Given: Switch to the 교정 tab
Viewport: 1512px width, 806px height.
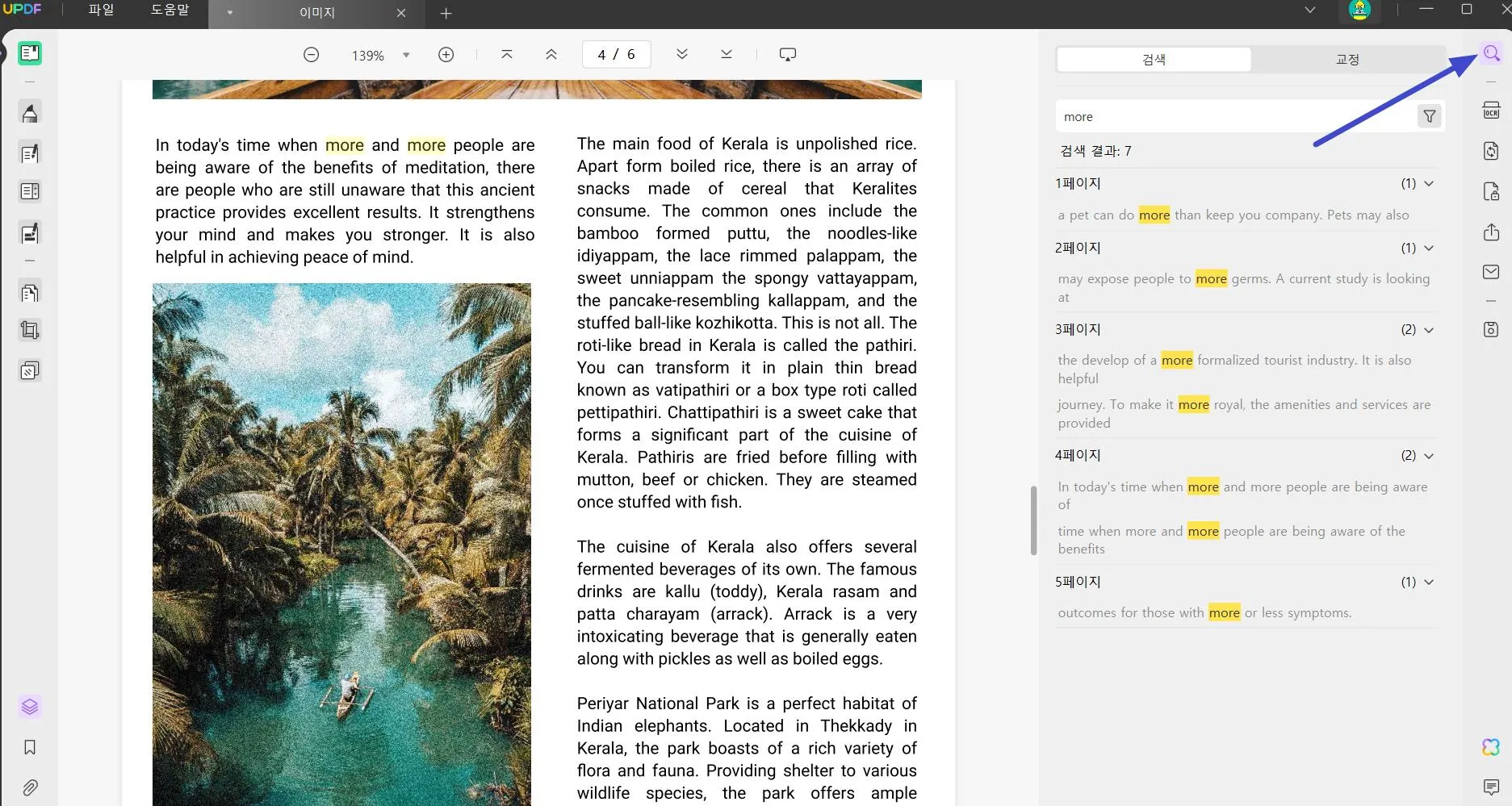Looking at the screenshot, I should click(x=1347, y=60).
